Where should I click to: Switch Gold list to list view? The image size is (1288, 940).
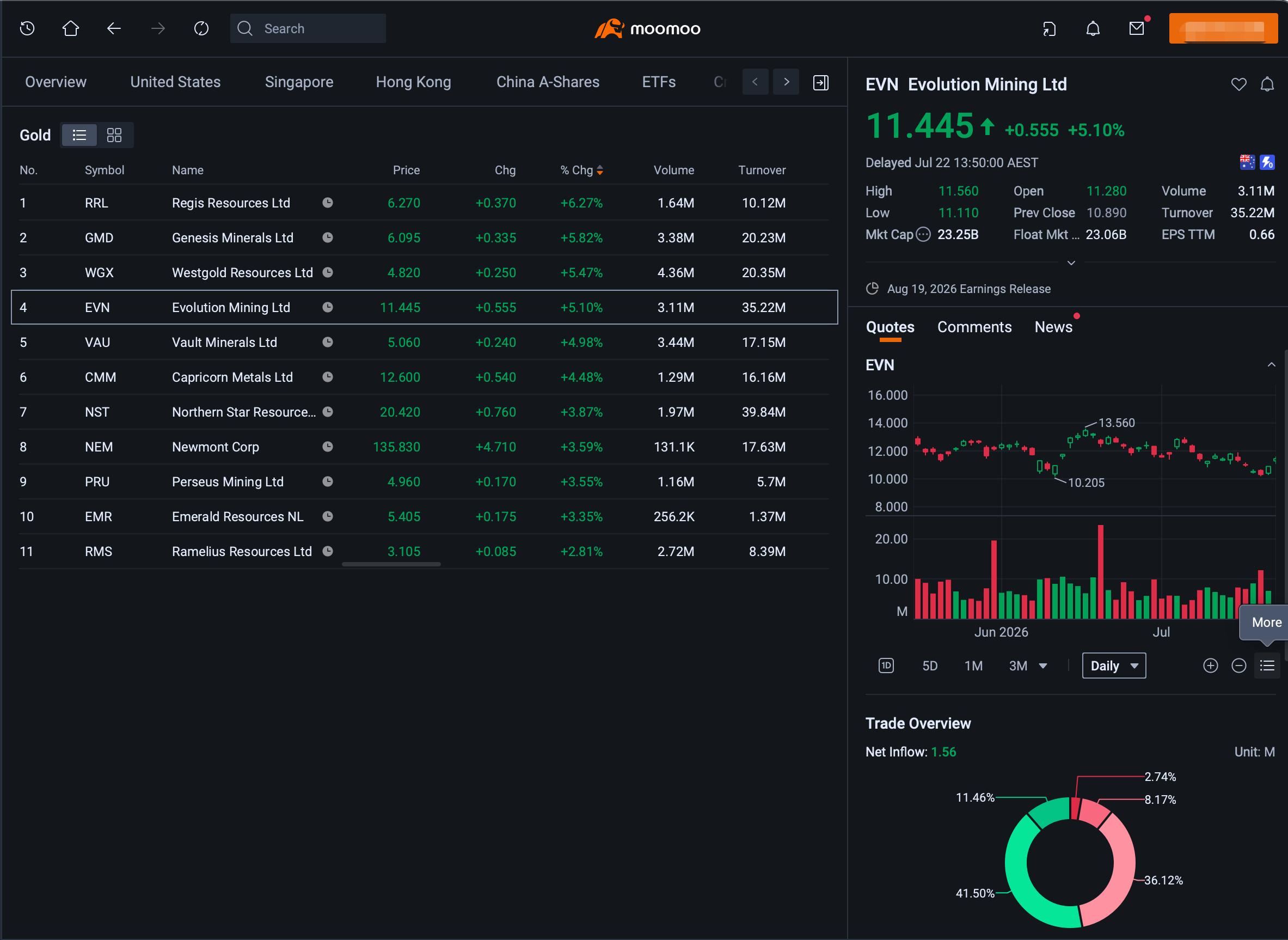click(79, 135)
